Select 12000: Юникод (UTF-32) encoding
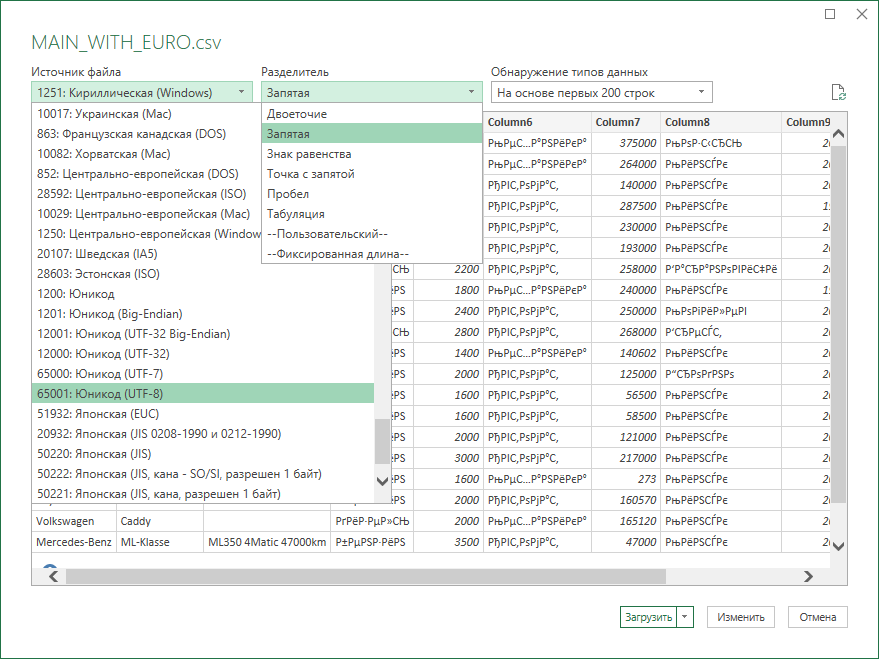The image size is (879, 659). pyautogui.click(x=203, y=354)
